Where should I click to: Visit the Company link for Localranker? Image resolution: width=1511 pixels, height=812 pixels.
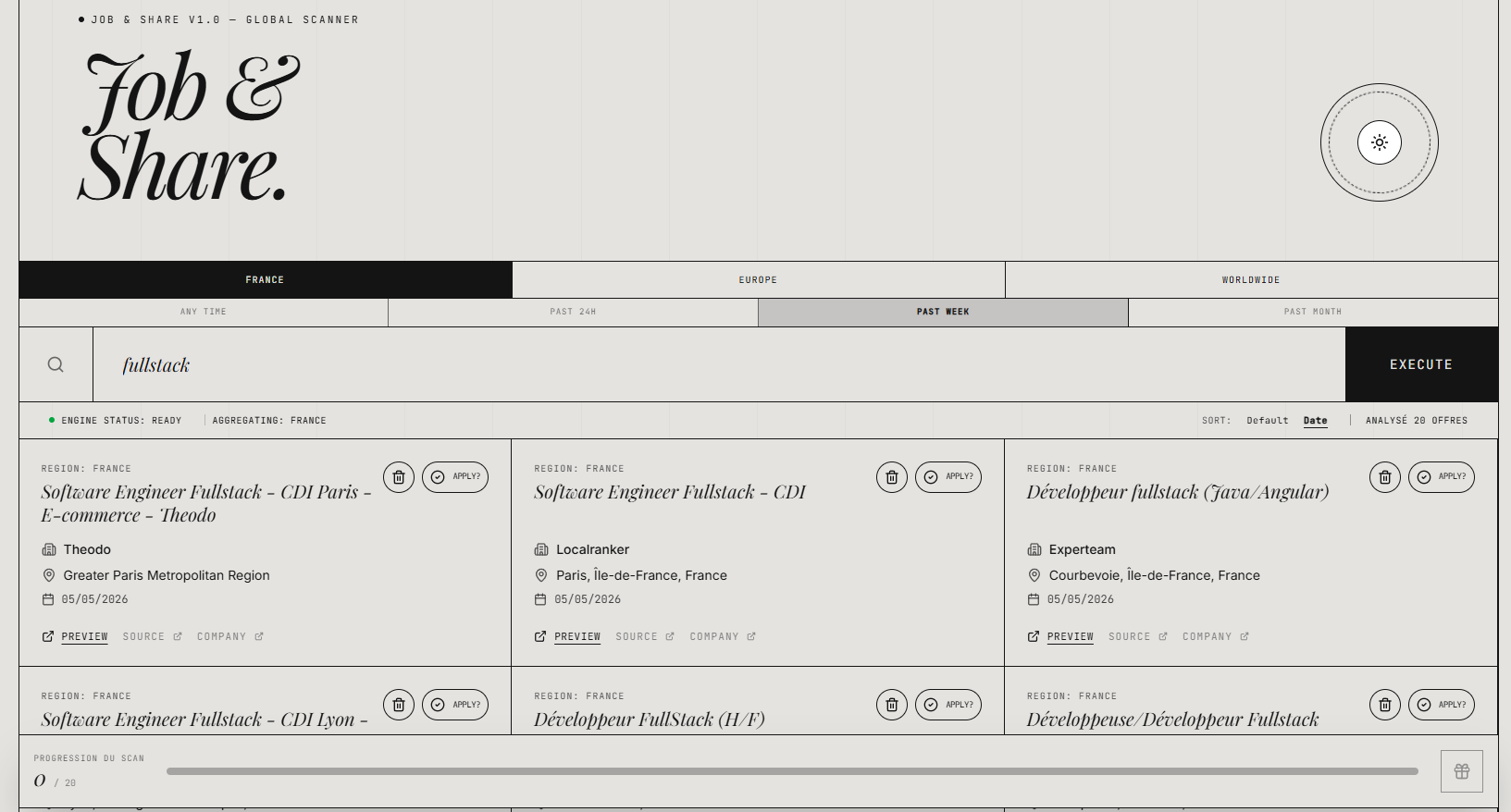723,636
